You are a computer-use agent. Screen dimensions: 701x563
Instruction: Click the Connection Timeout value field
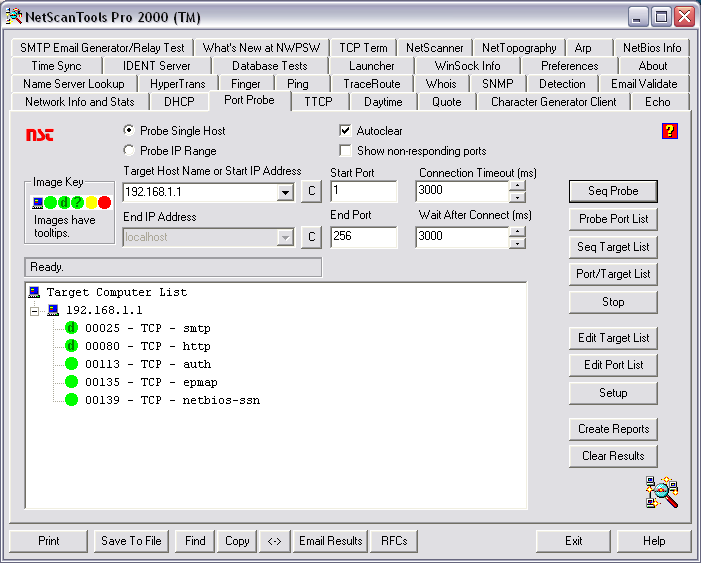click(x=463, y=191)
